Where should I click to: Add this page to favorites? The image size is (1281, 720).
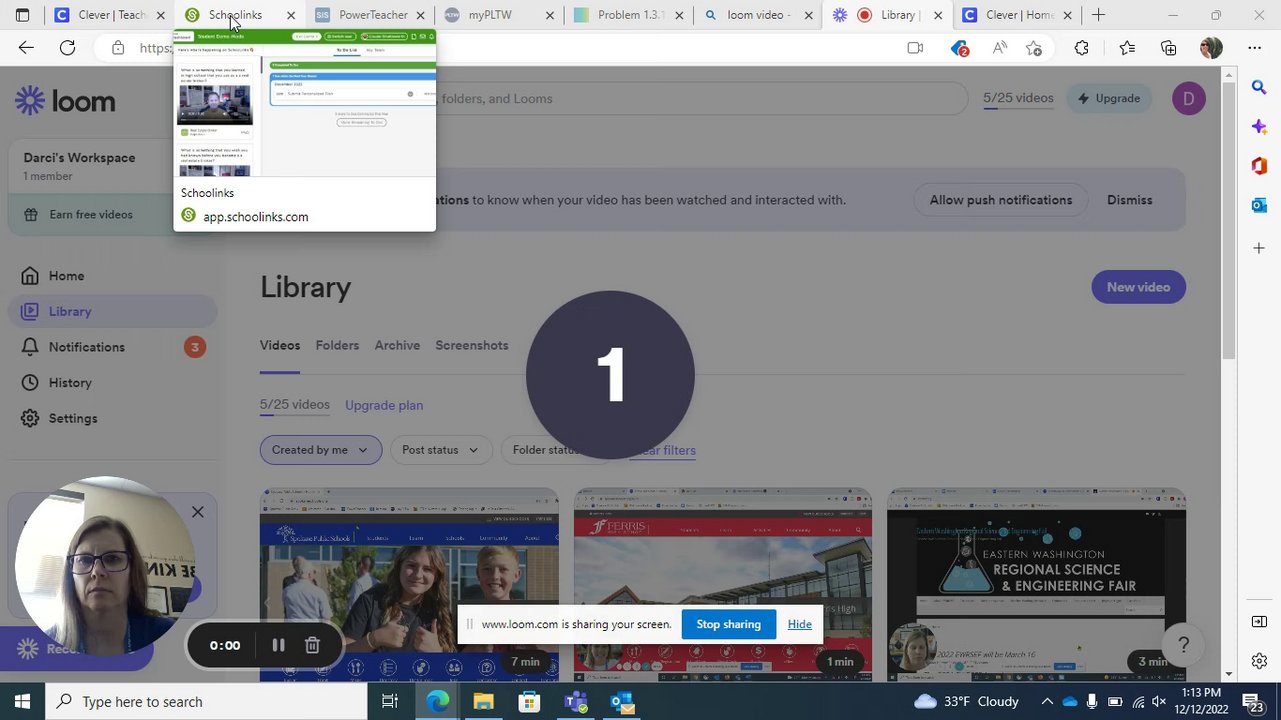coord(1034,48)
